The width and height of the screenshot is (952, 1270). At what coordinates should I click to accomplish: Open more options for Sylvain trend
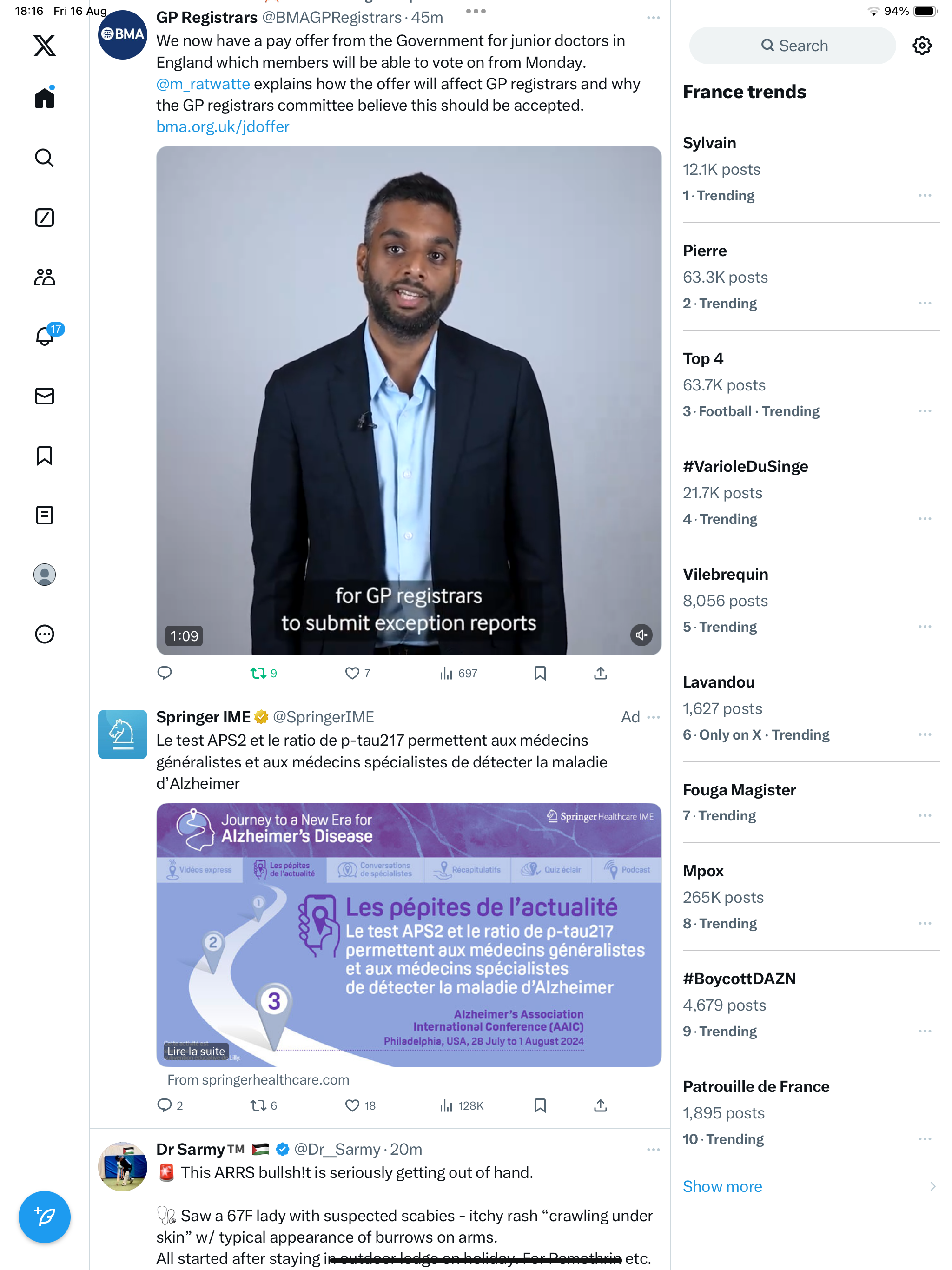pos(925,195)
